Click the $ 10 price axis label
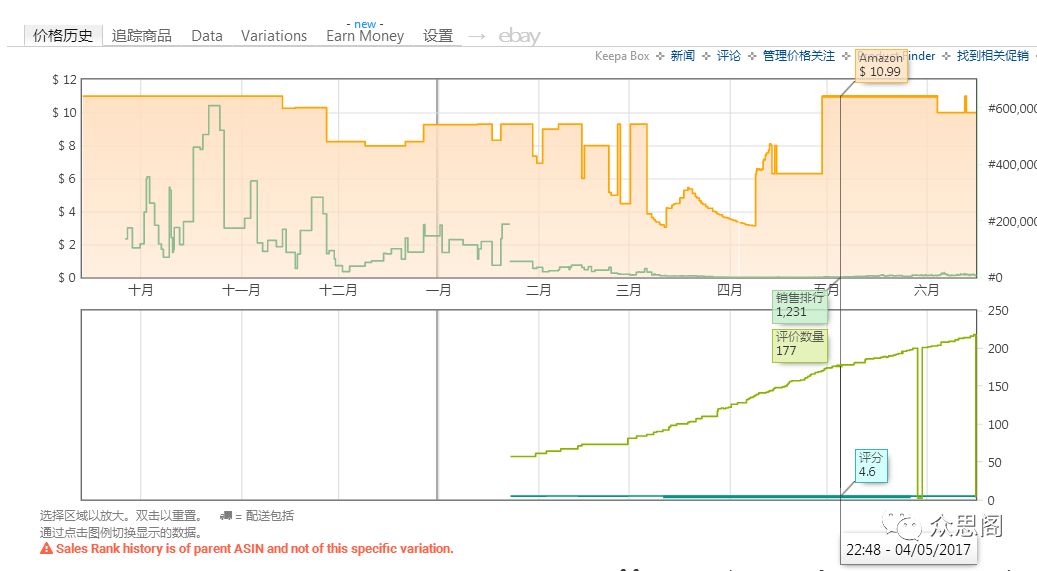 click(65, 112)
